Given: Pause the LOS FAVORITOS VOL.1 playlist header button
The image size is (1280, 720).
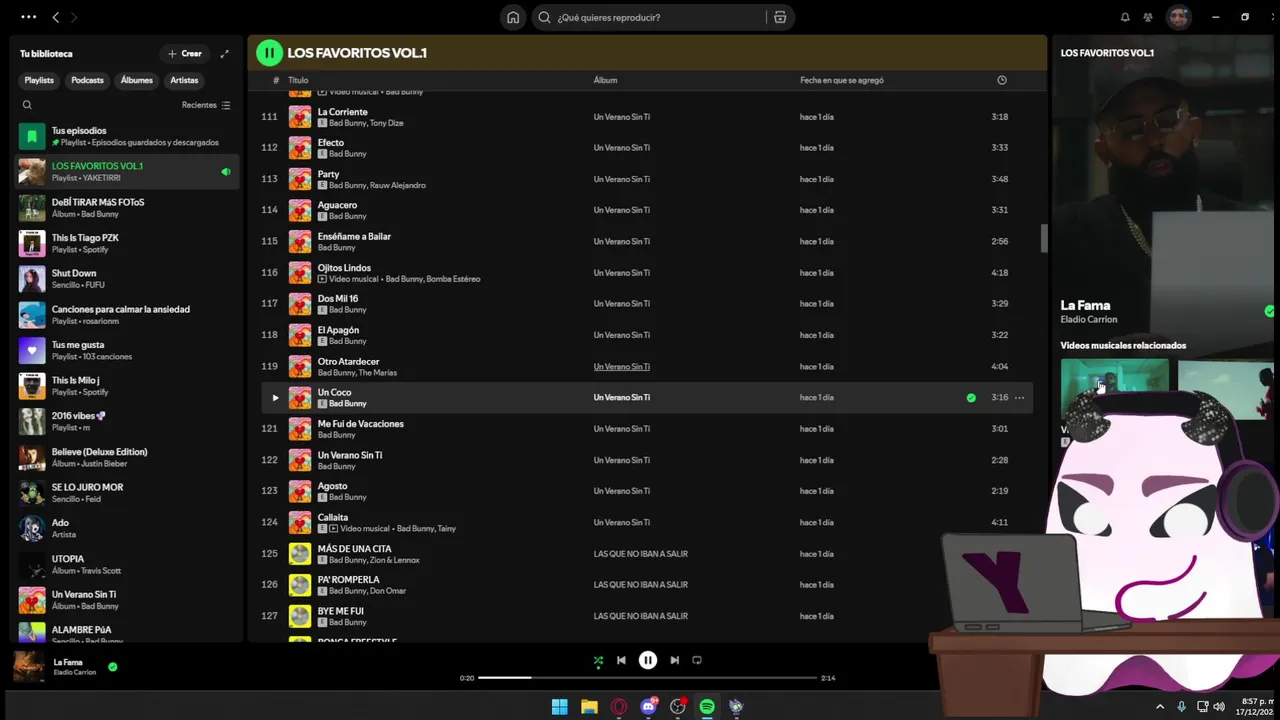Looking at the screenshot, I should tap(269, 53).
